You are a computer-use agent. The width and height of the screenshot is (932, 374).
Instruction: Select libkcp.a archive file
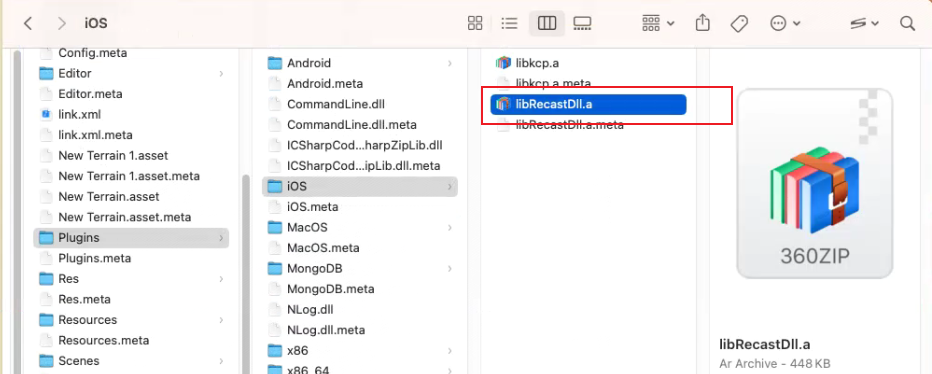tap(588, 63)
